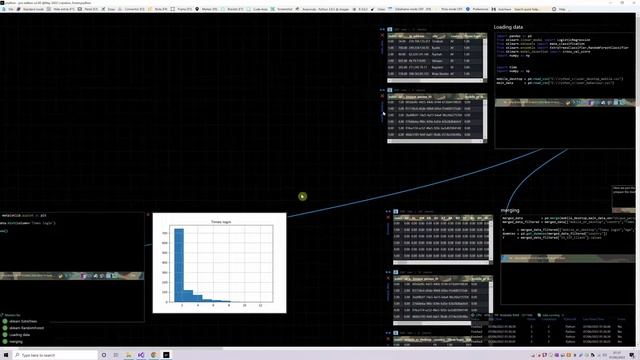Open the Preferences button

pyautogui.click(x=478, y=9)
